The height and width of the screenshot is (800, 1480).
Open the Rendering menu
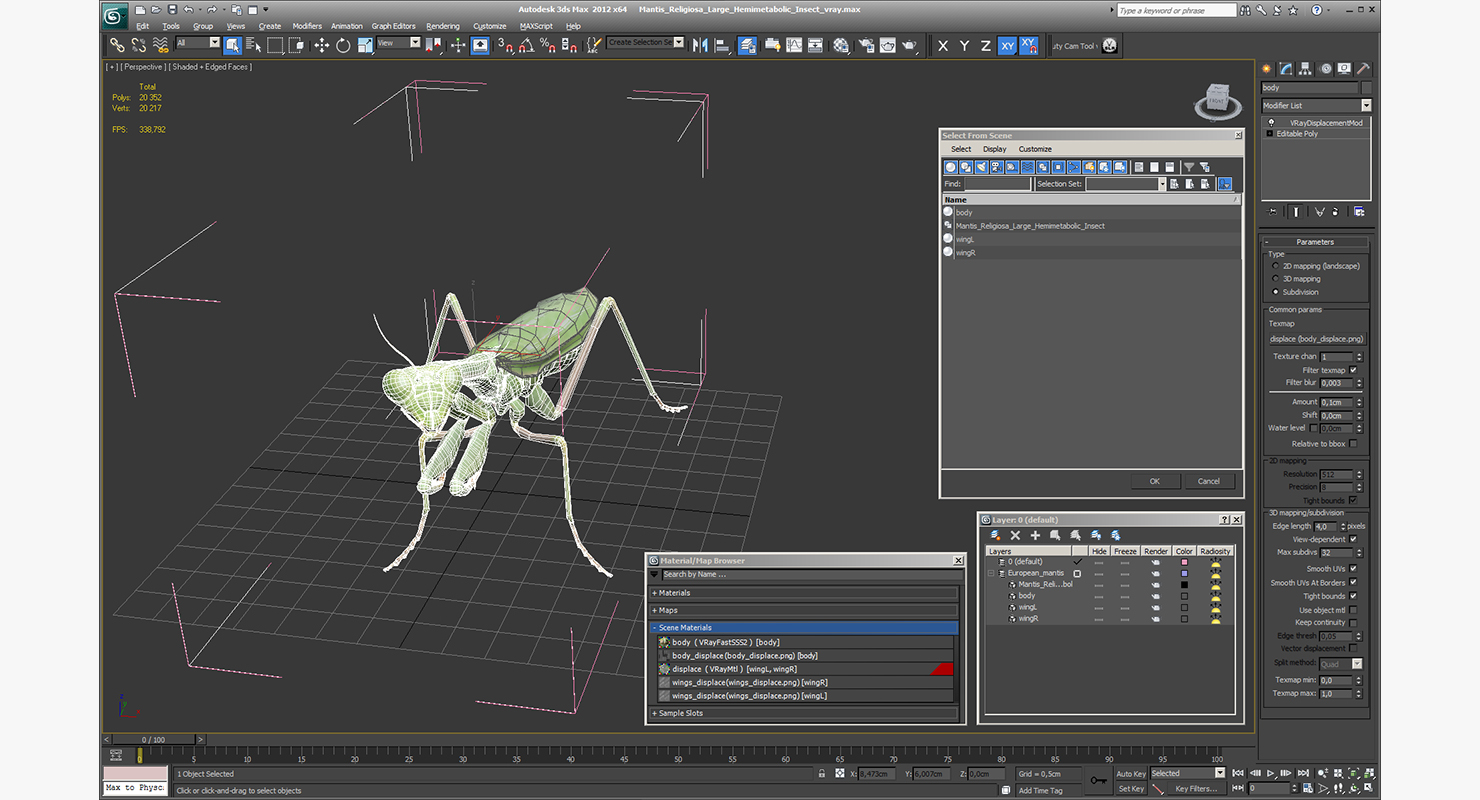pyautogui.click(x=443, y=26)
